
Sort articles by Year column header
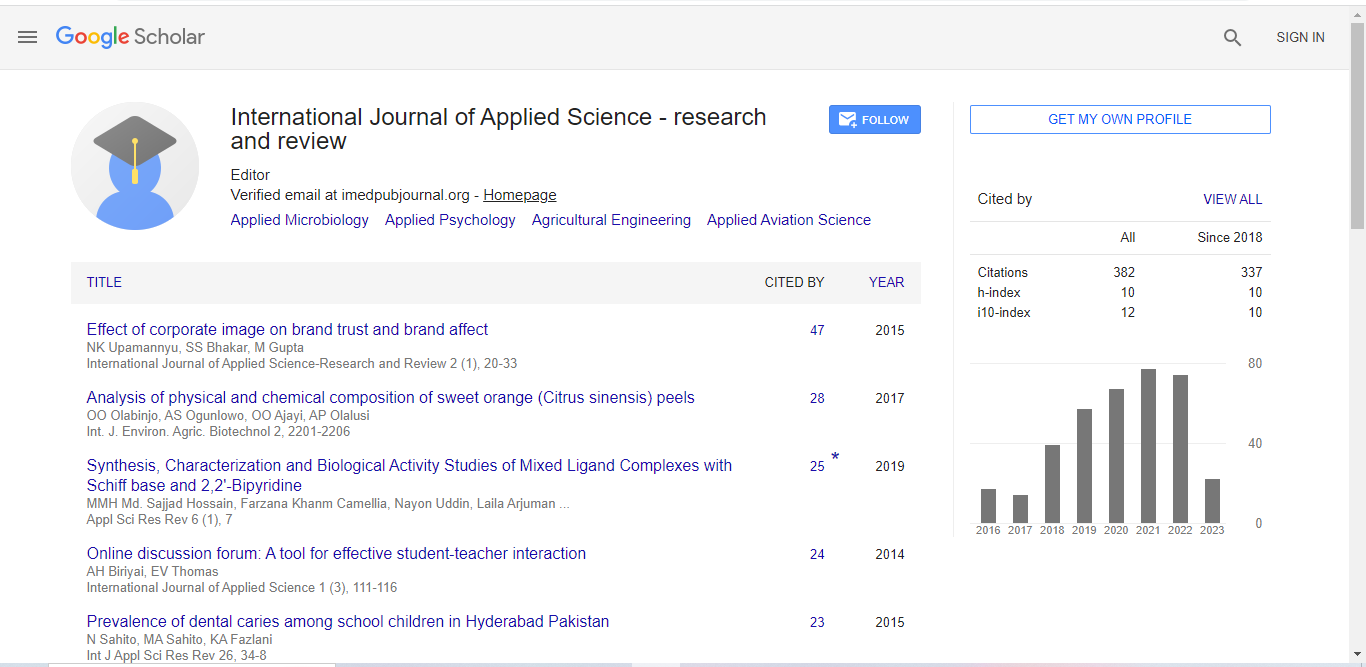click(x=886, y=282)
